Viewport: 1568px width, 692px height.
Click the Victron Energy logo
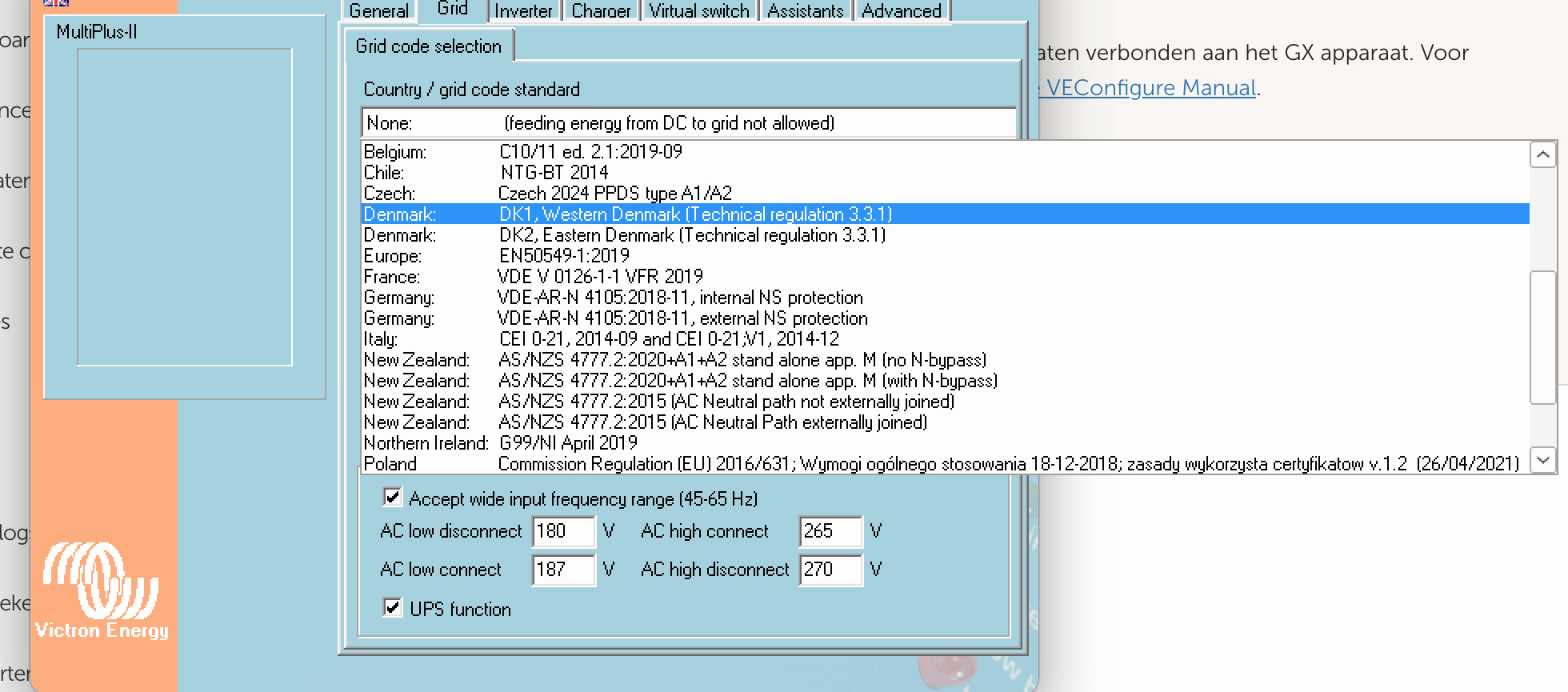pos(102,590)
